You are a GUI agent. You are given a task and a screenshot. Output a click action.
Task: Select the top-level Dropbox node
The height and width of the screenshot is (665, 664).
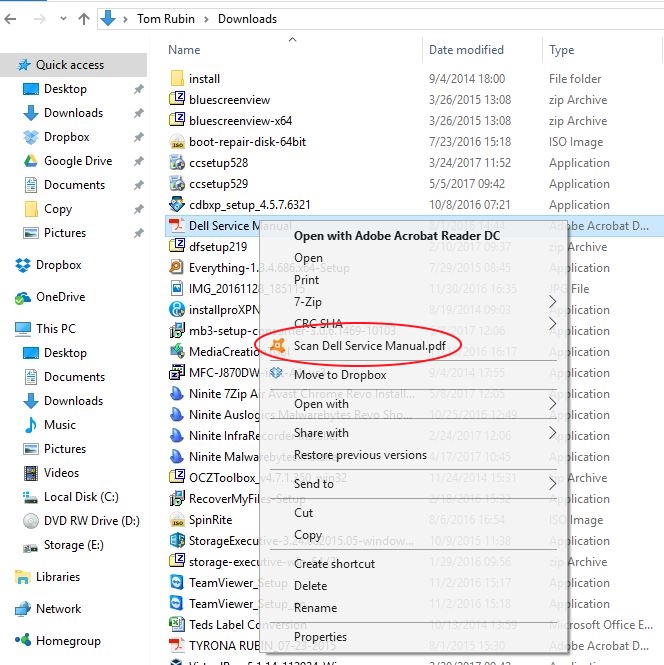coord(58,265)
